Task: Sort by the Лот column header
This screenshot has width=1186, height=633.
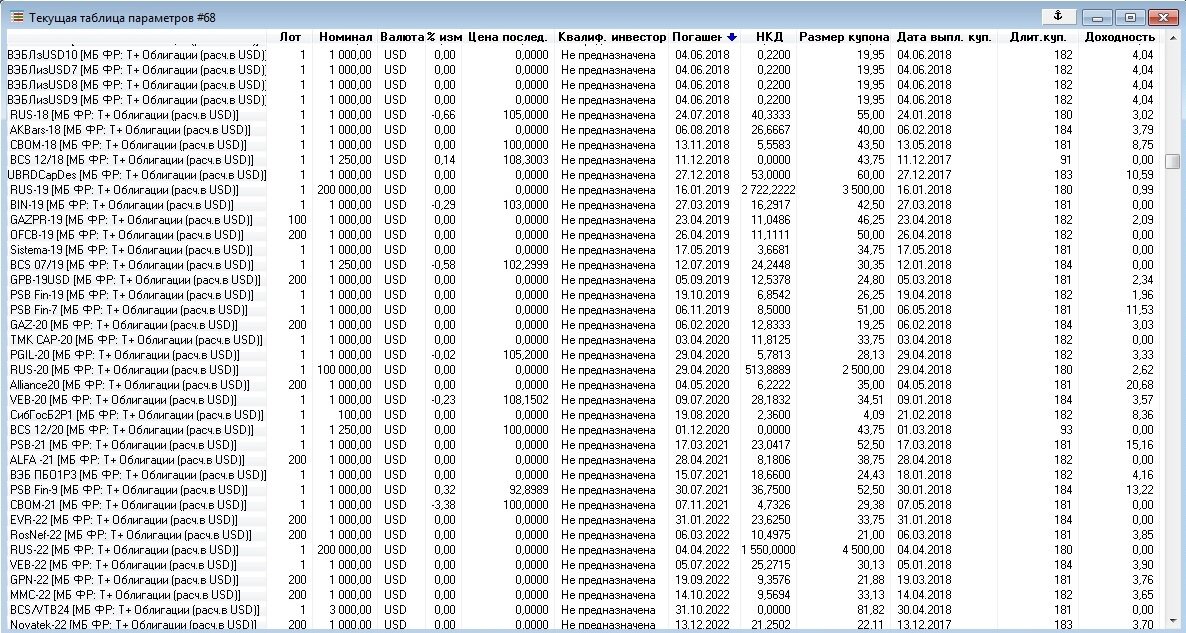Action: (290, 37)
